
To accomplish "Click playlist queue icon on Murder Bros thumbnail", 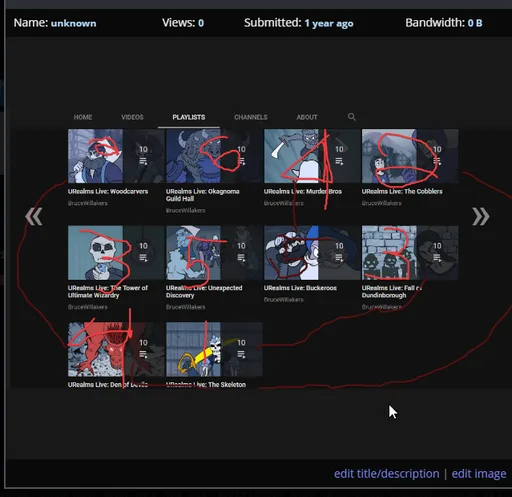I will 339,162.
